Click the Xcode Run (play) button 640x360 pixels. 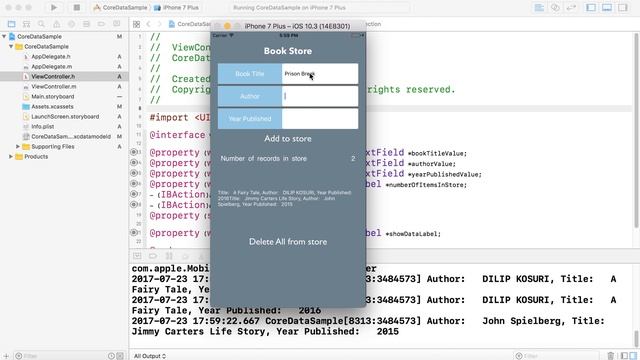(53, 7)
